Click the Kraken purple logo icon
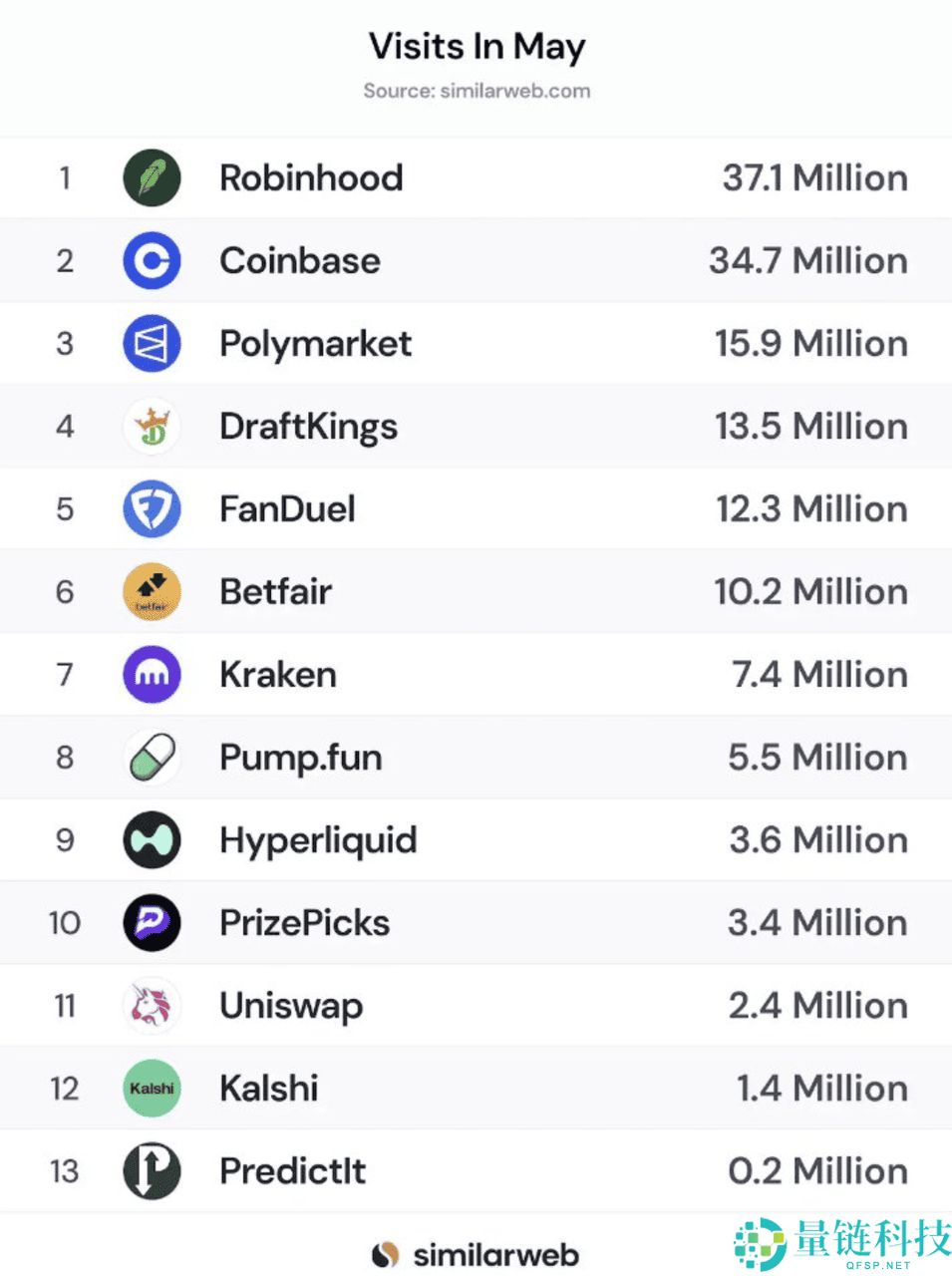 152,675
